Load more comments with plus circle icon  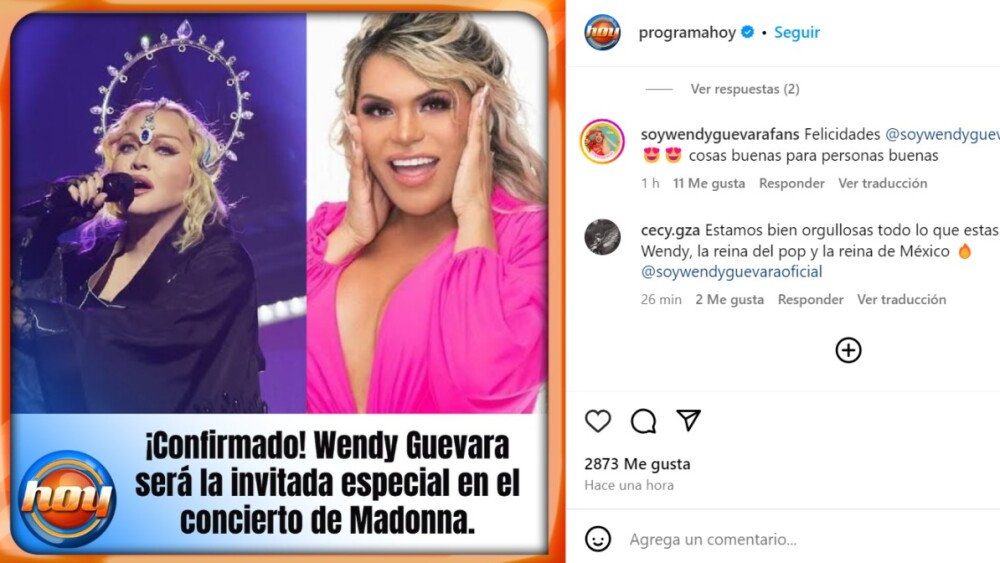[x=848, y=350]
